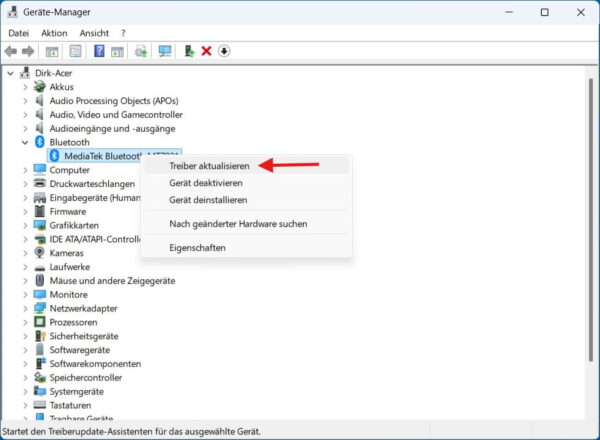Expand the Akkus category chevron
The image size is (600, 440).
25,87
